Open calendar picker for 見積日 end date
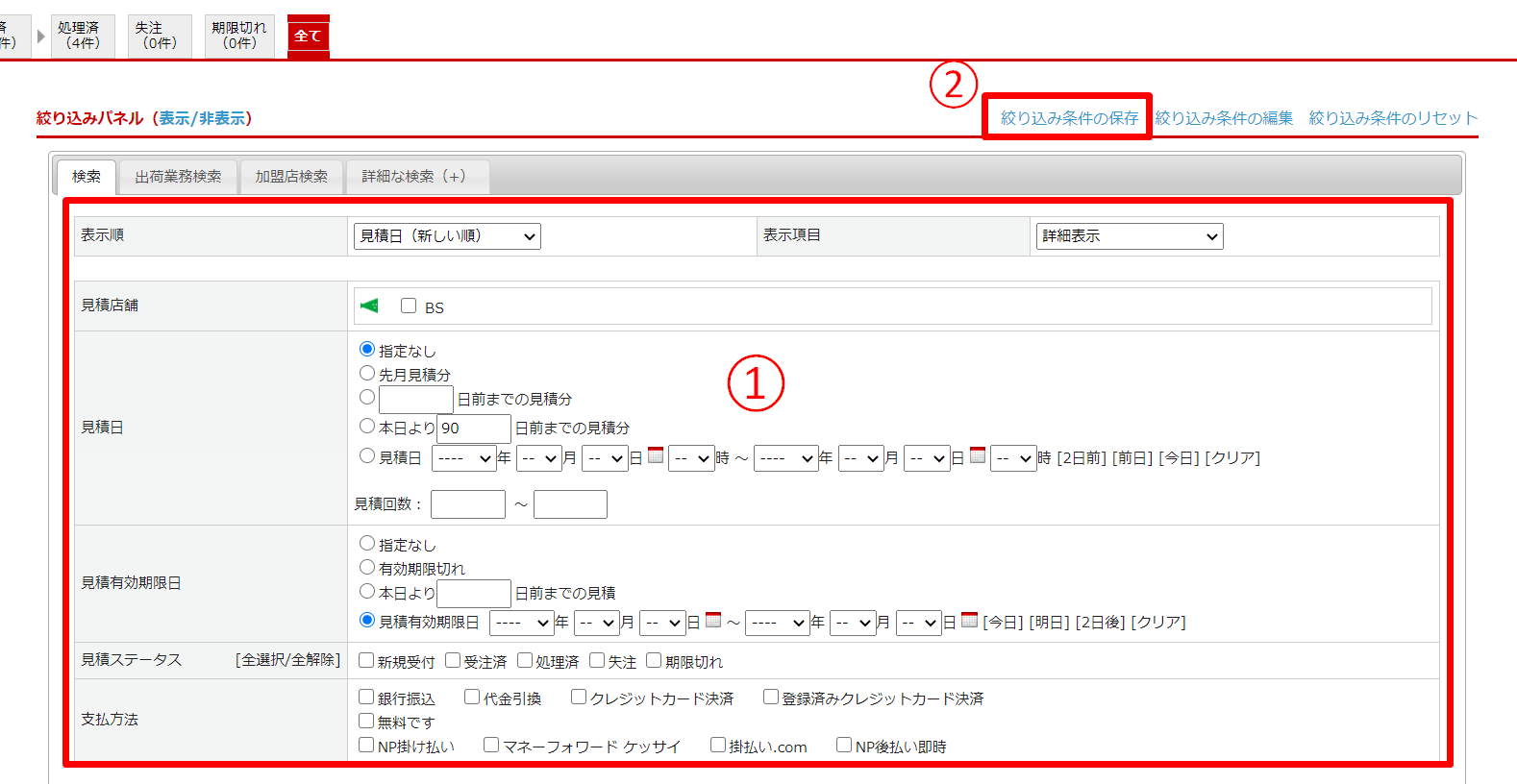1517x784 pixels. (978, 455)
